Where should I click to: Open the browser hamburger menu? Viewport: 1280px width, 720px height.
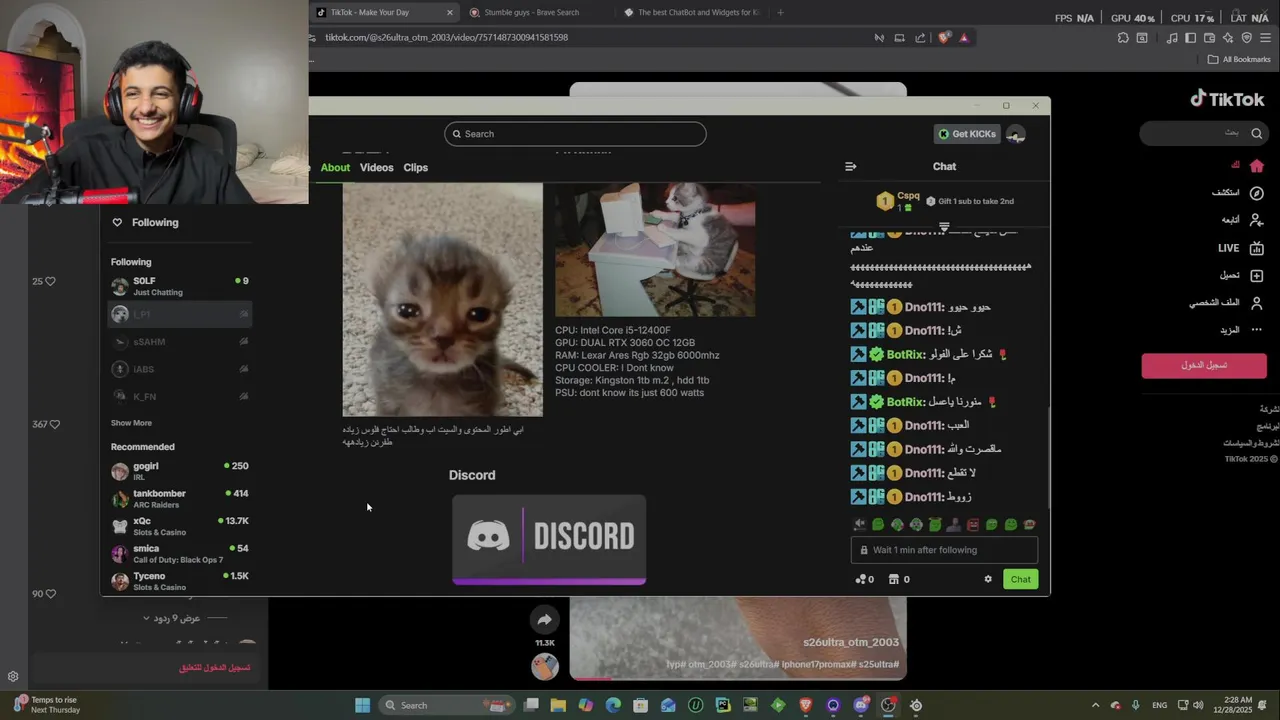click(x=1265, y=38)
